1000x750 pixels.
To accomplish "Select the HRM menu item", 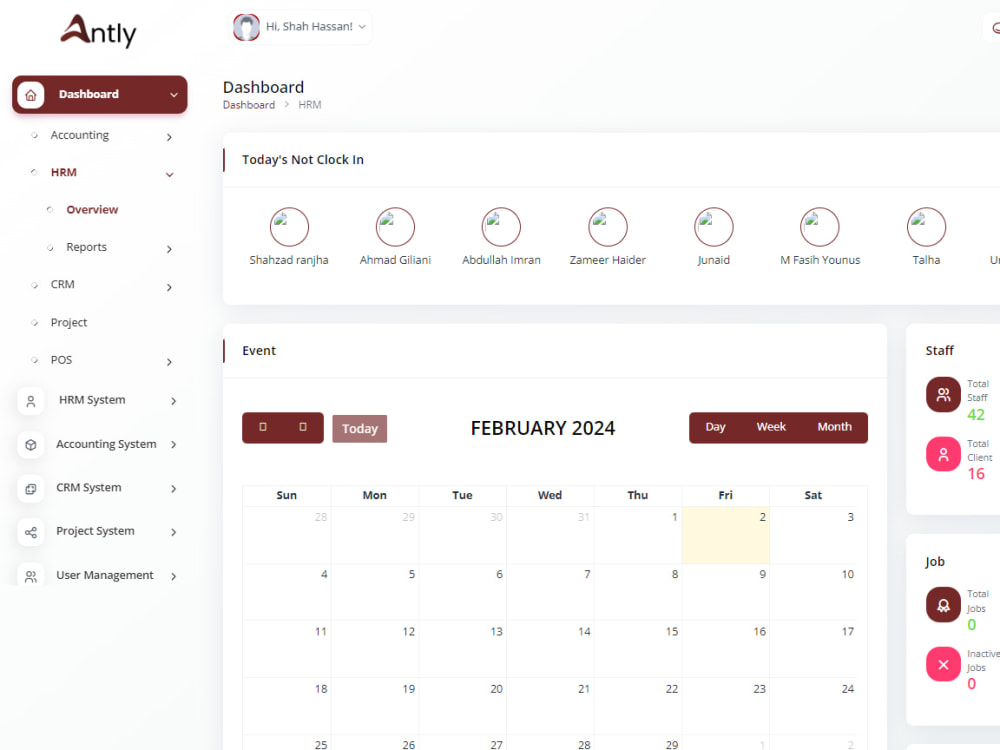I will coord(64,172).
